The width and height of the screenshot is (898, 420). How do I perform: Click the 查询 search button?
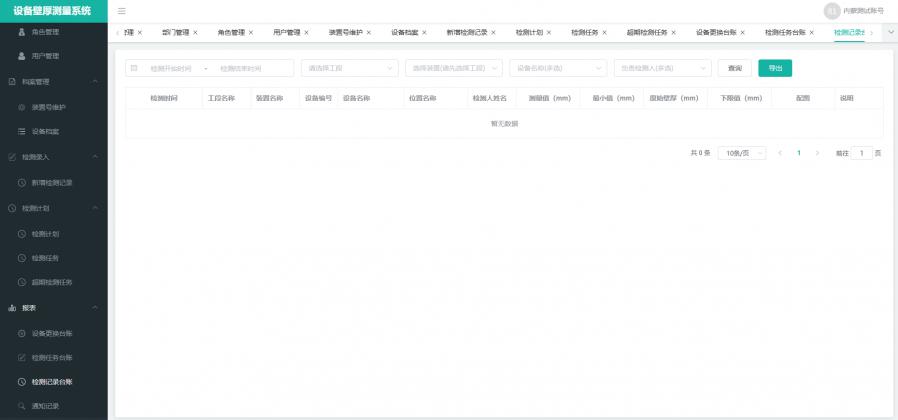point(735,68)
